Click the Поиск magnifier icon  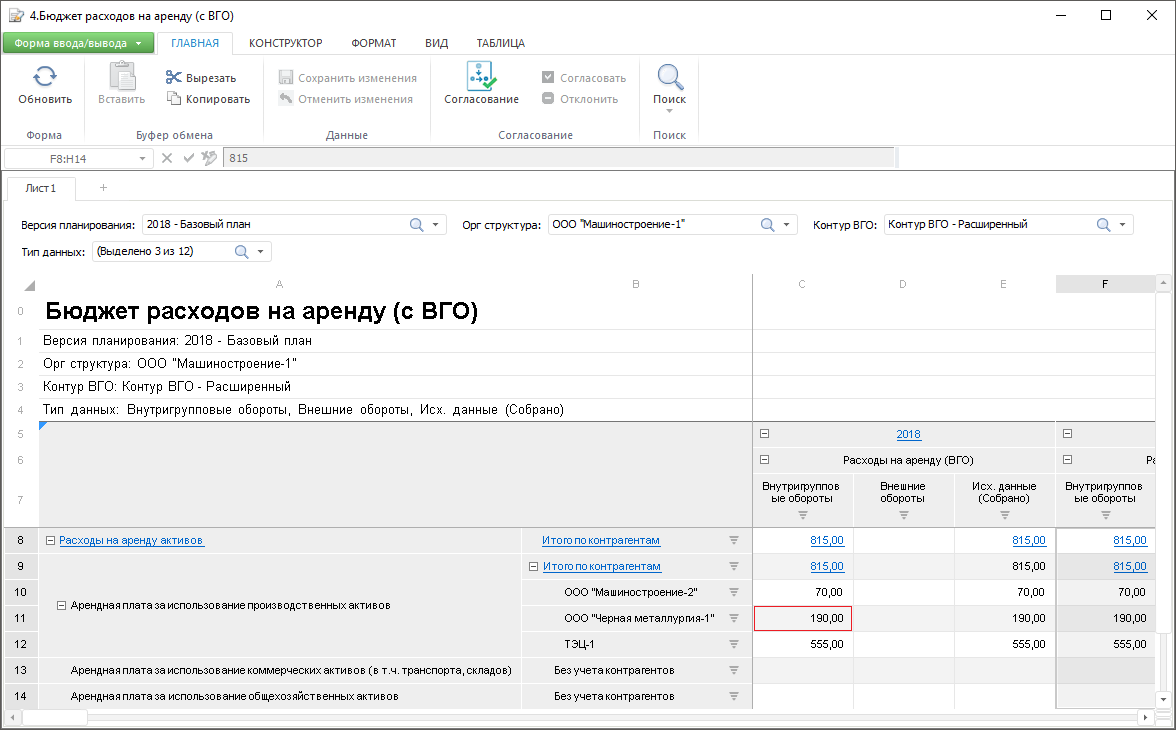669,77
